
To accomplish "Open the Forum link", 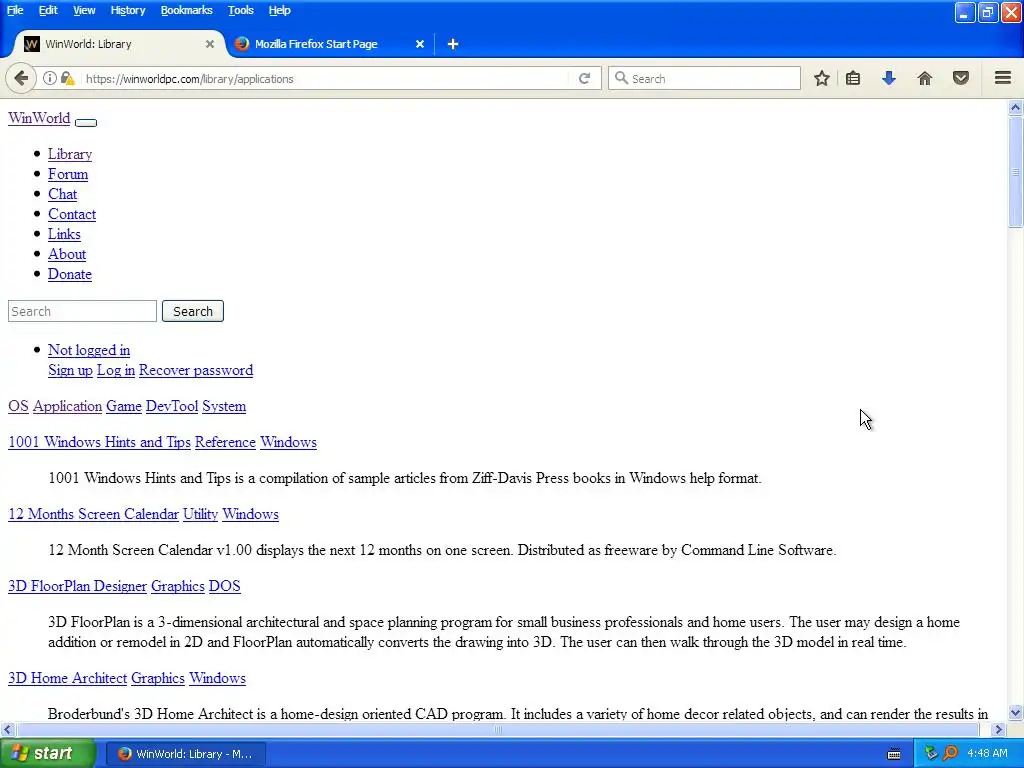I will tap(68, 174).
